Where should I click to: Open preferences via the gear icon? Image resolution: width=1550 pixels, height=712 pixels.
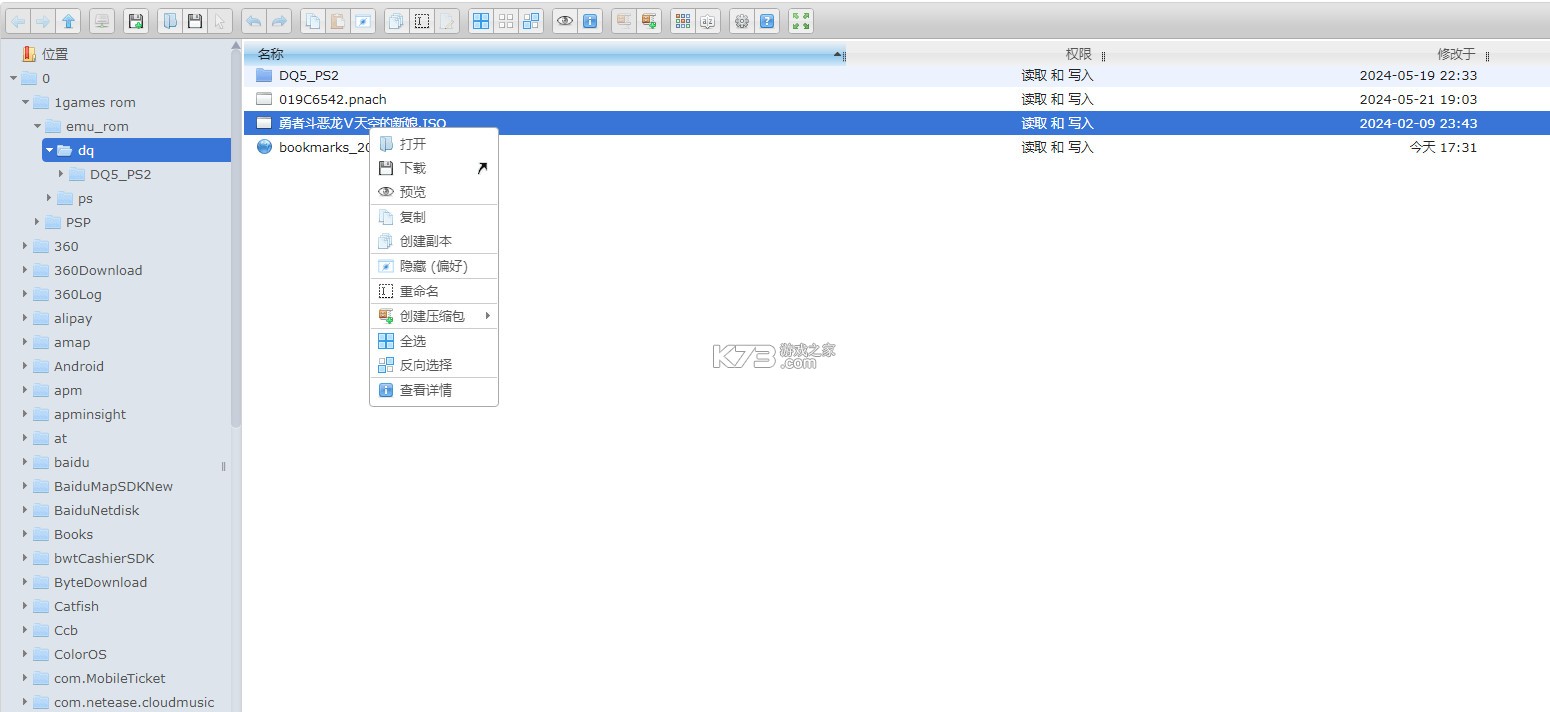pos(740,20)
